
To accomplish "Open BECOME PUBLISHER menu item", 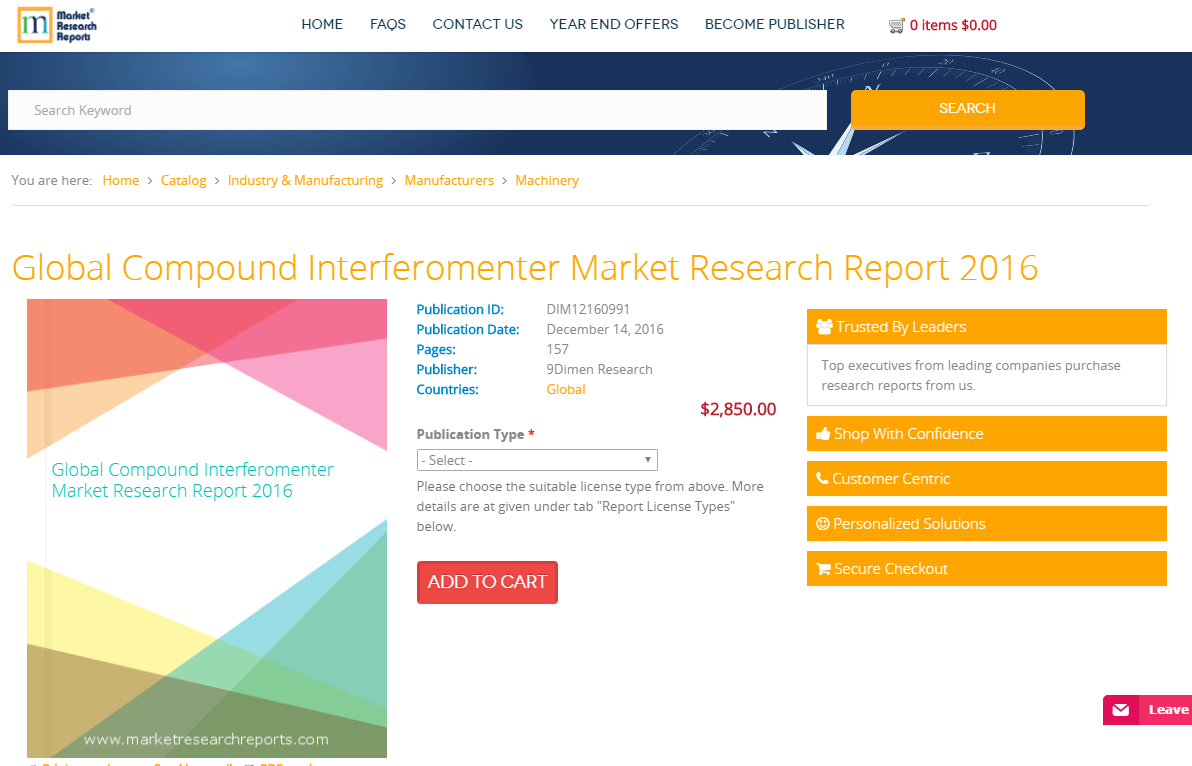I will tap(775, 24).
